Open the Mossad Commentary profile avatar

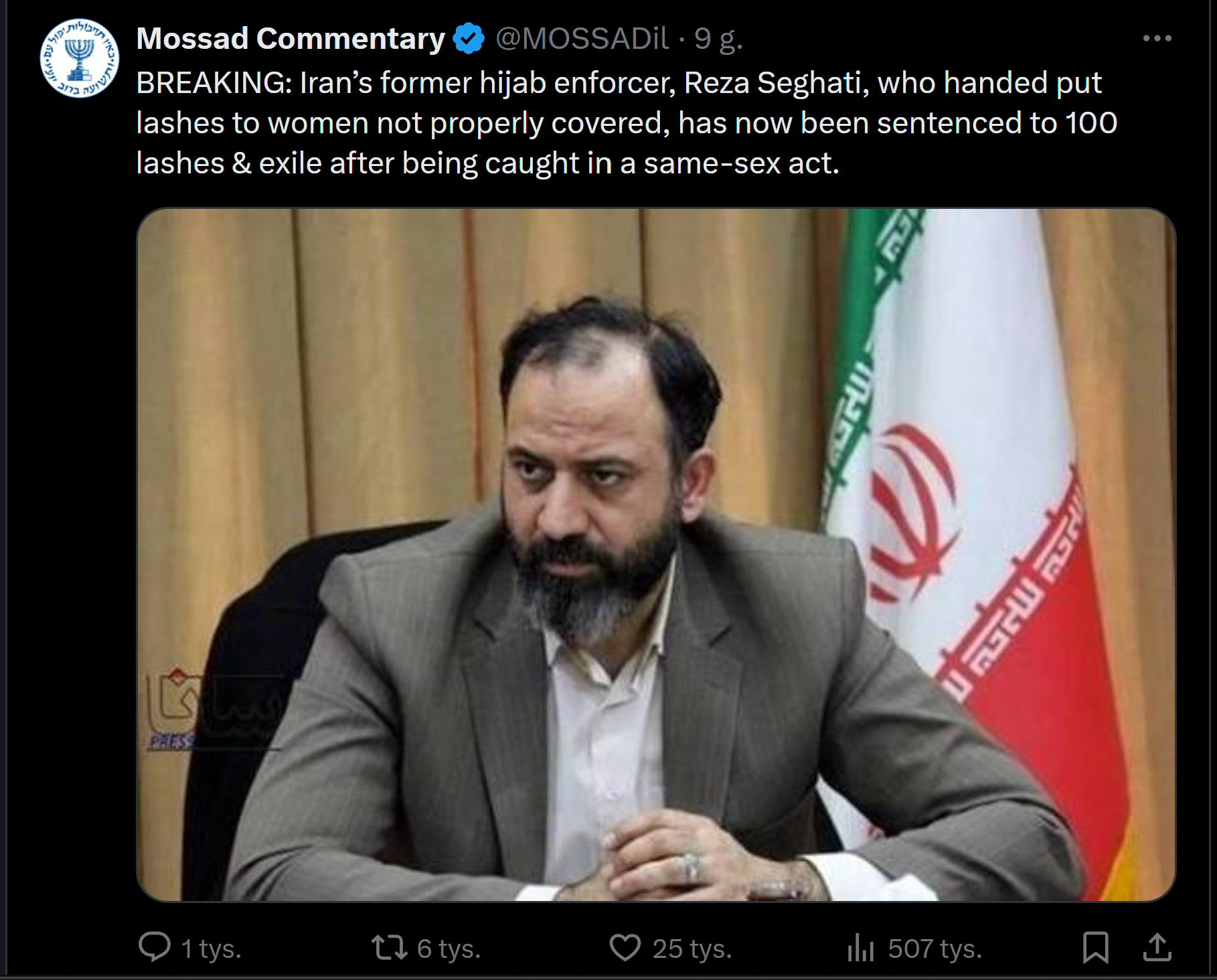click(79, 58)
